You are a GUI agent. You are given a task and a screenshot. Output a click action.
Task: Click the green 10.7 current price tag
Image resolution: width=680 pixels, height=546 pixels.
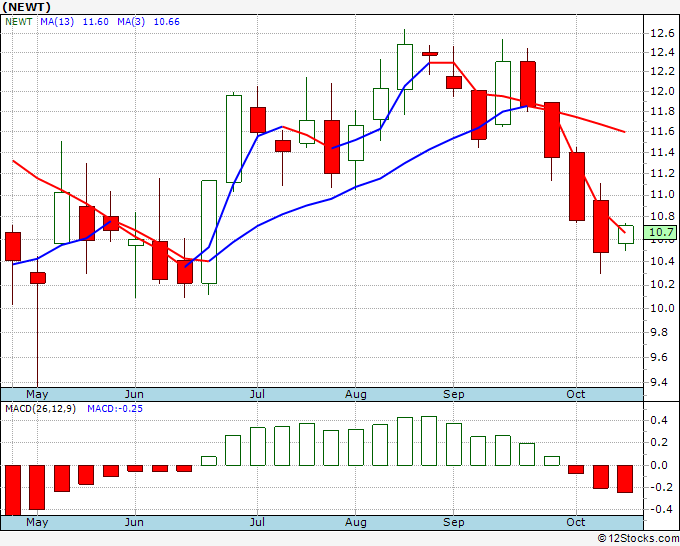pyautogui.click(x=660, y=232)
